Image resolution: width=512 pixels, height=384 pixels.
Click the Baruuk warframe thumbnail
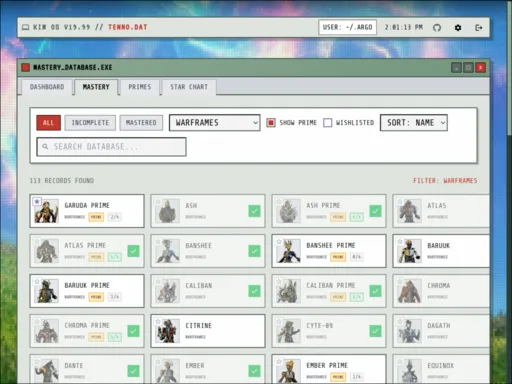[410, 251]
